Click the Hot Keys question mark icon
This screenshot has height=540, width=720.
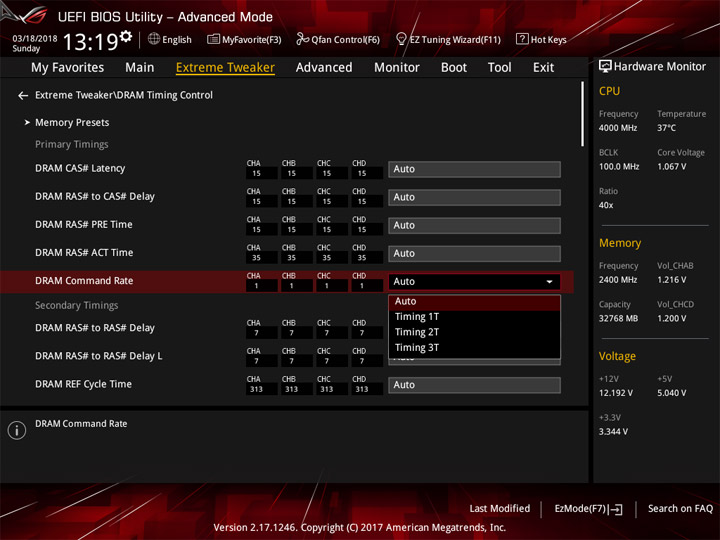[522, 39]
